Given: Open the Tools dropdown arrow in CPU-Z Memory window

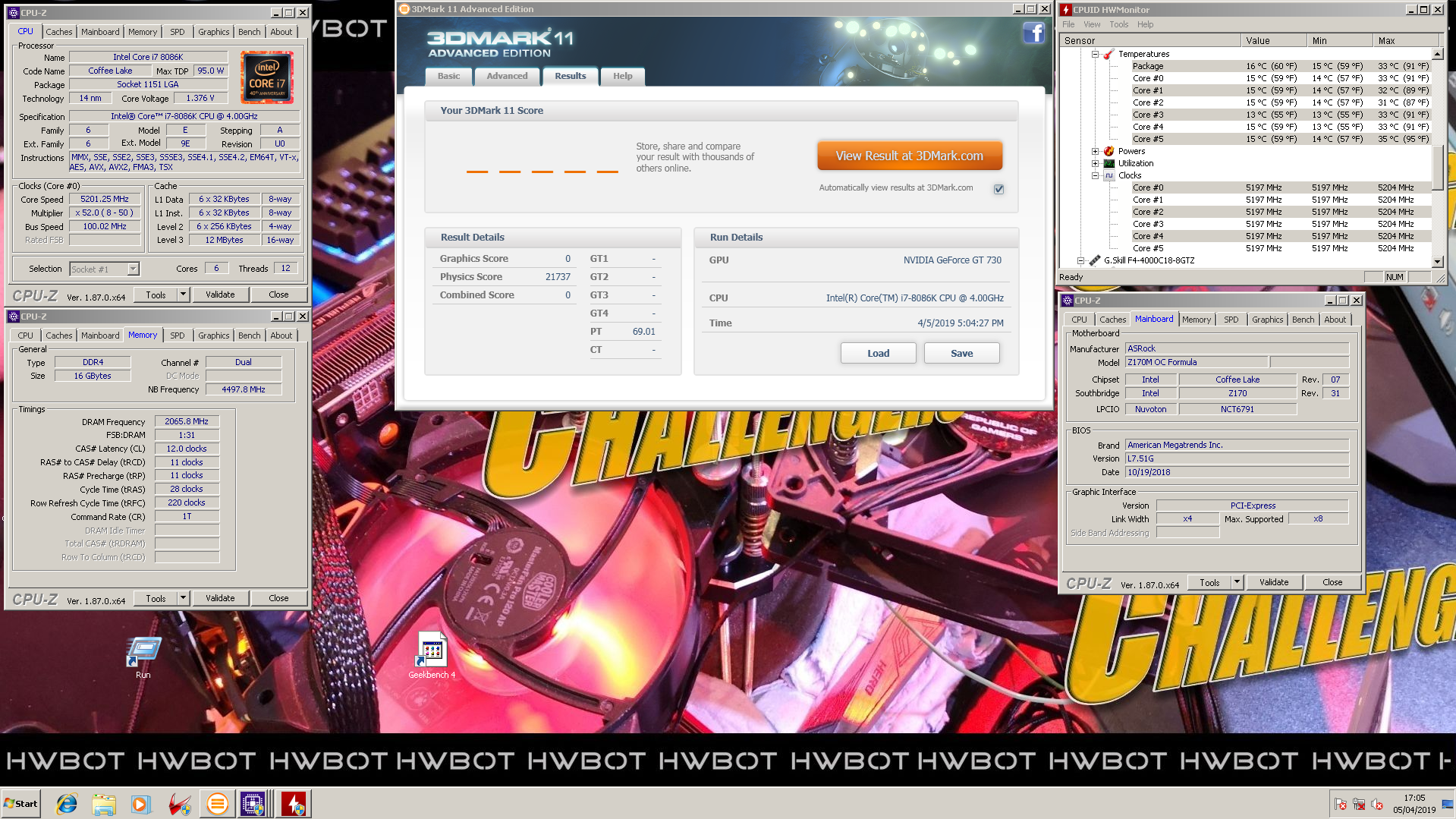Looking at the screenshot, I should (x=183, y=598).
